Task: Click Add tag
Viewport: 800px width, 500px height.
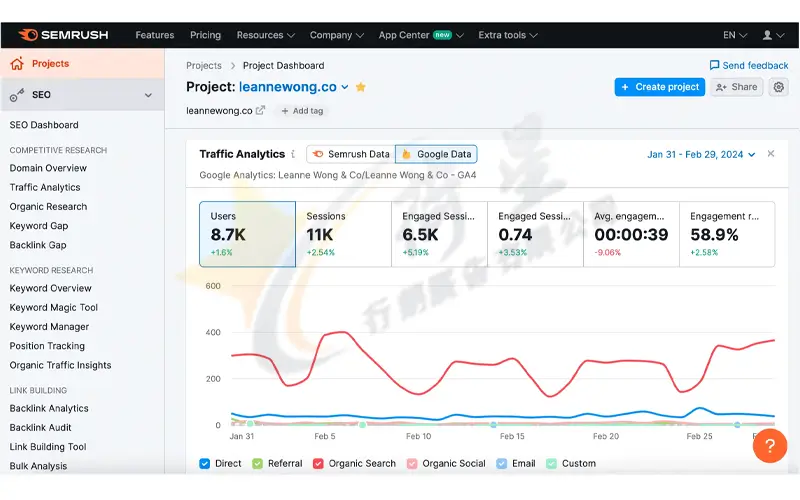Action: pyautogui.click(x=302, y=111)
